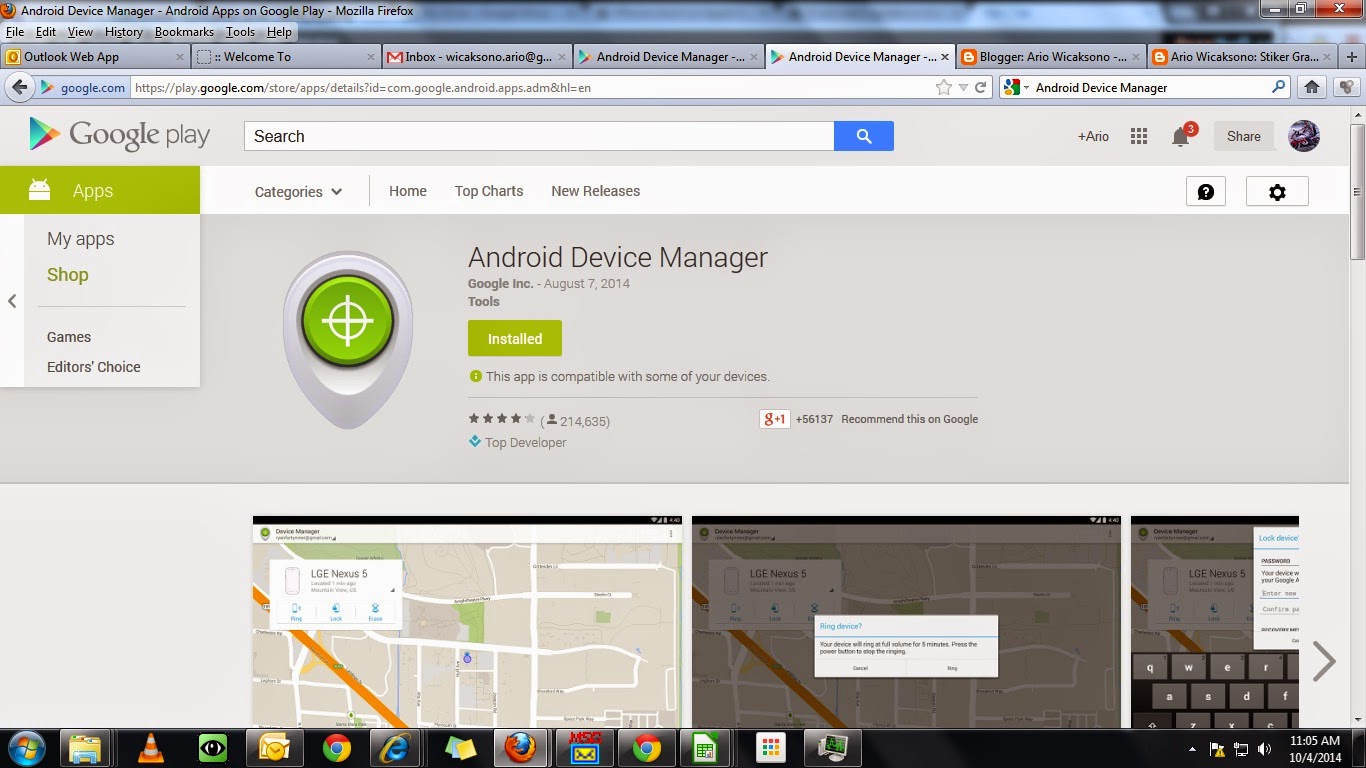Click the blue magnifier search button
The image size is (1366, 768).
point(864,136)
